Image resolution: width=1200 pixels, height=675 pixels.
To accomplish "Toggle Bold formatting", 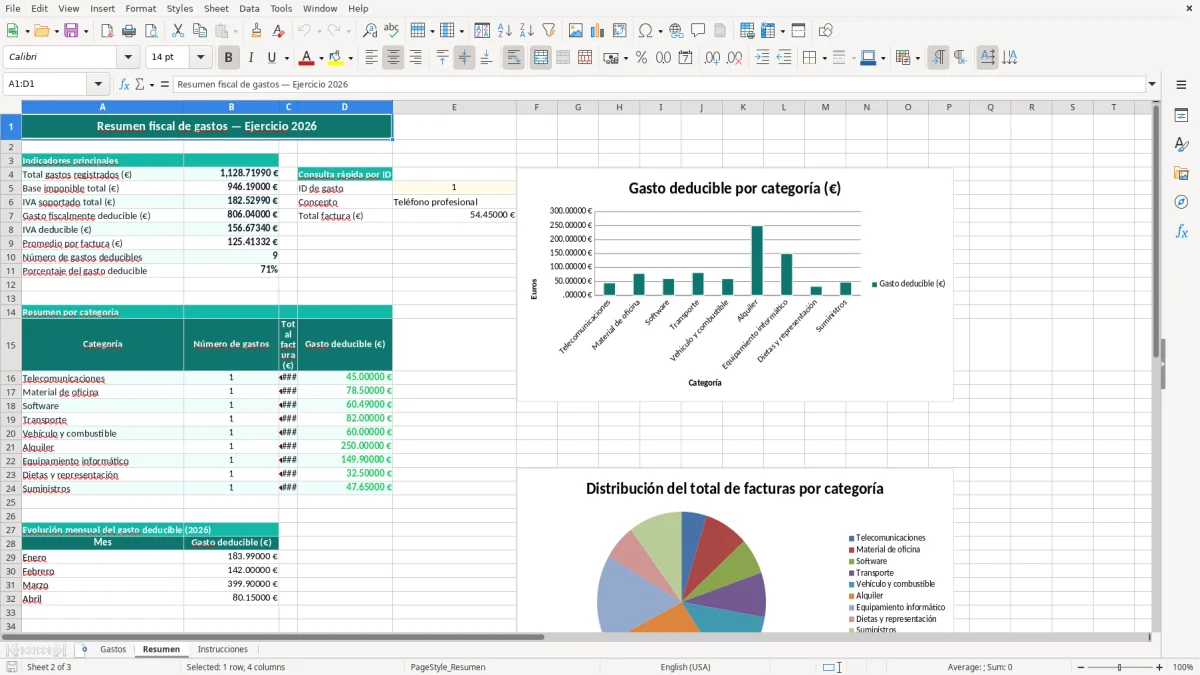I will click(229, 58).
